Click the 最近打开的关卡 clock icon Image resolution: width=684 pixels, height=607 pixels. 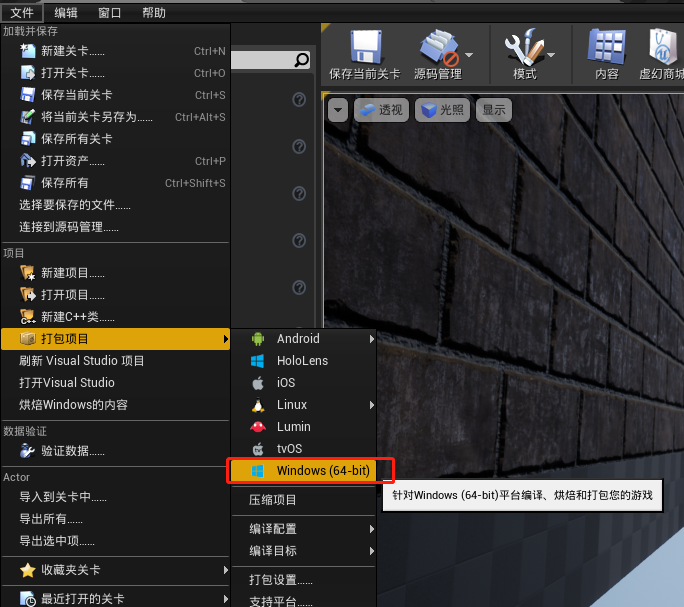click(x=28, y=599)
